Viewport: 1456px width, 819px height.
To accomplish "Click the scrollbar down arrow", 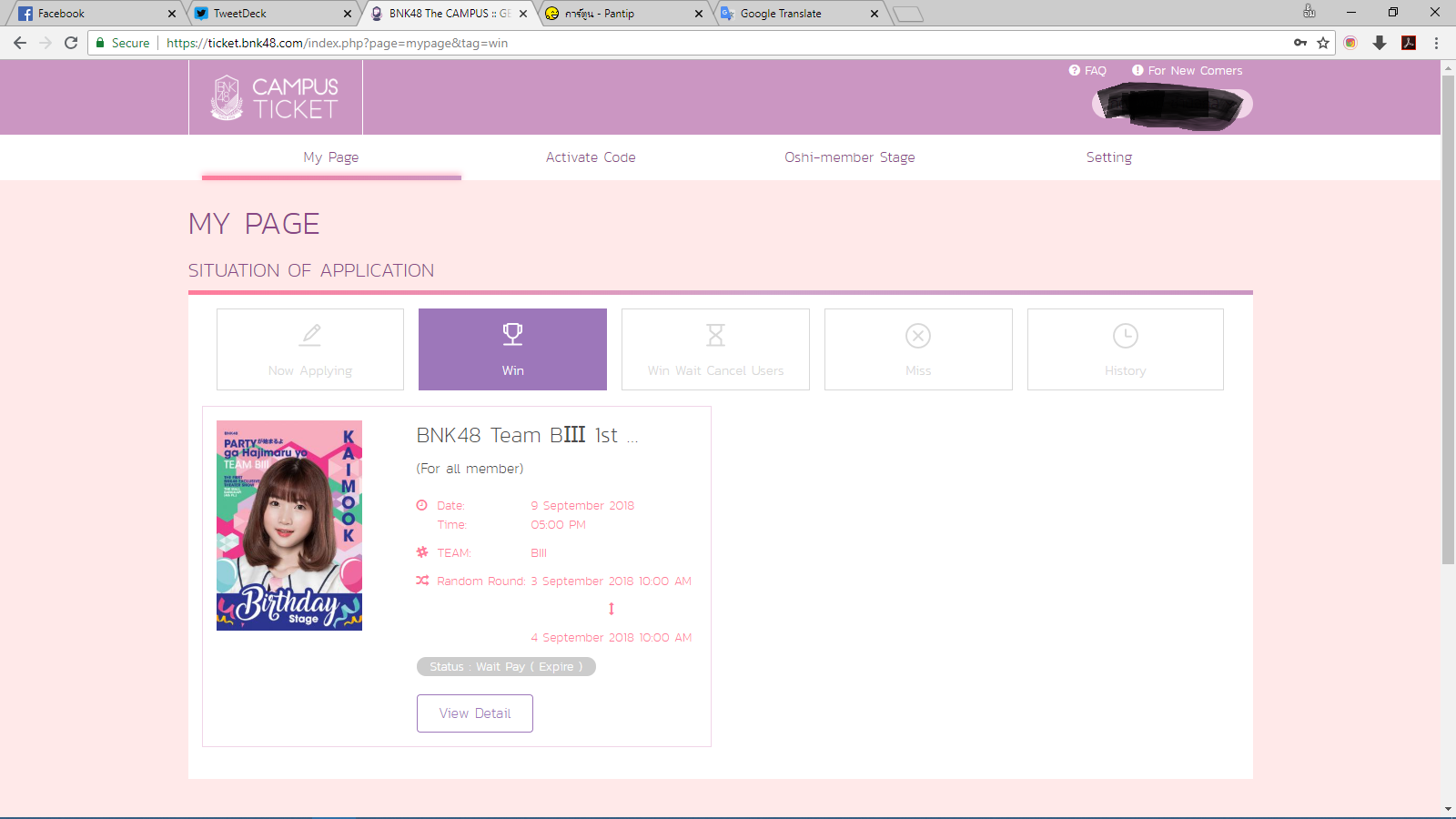I will [x=1449, y=809].
